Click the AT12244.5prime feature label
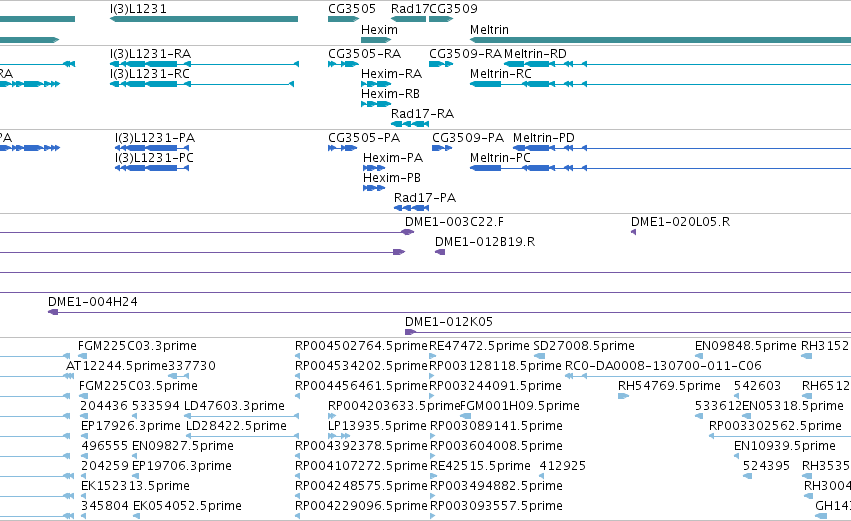This screenshot has height=521, width=851. (117, 366)
